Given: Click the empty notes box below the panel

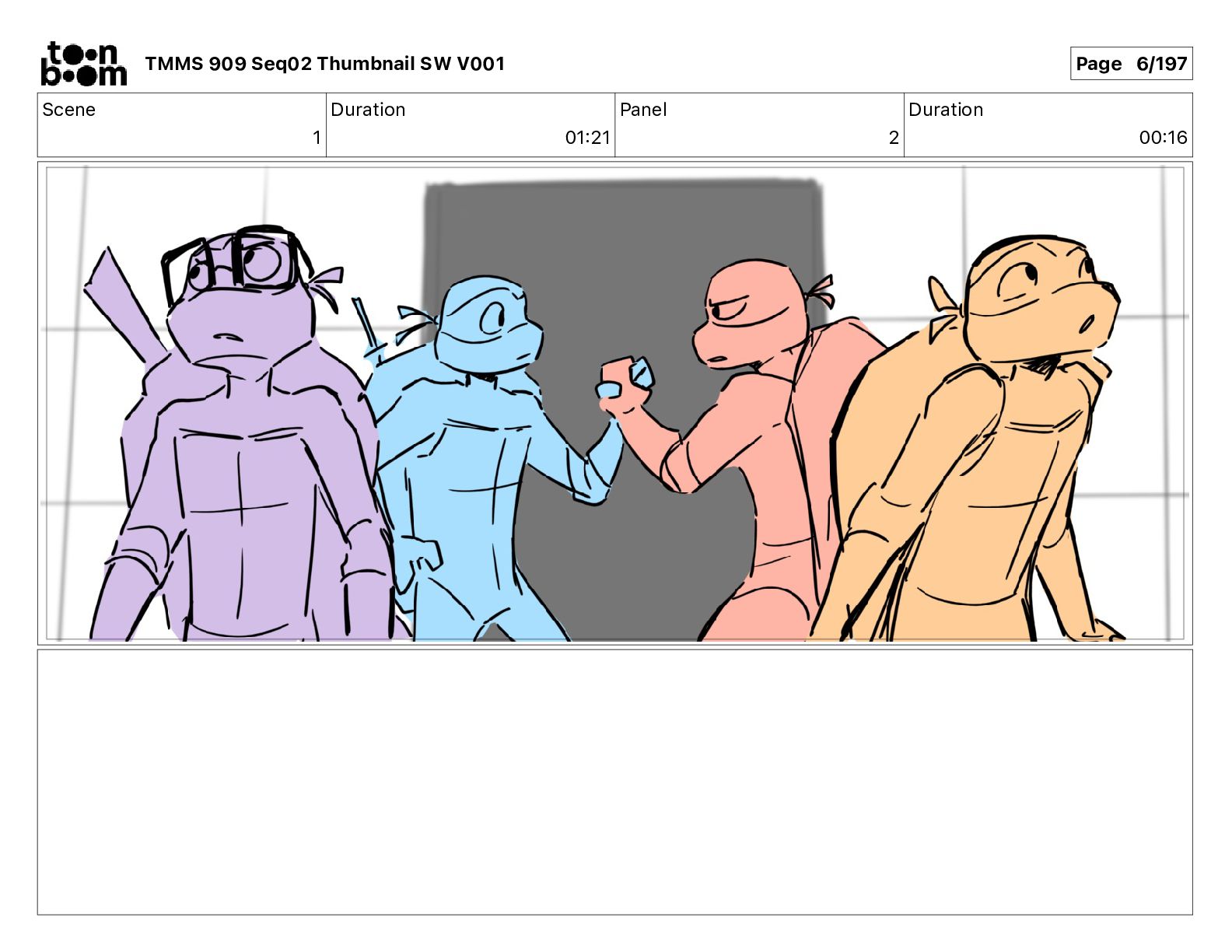Looking at the screenshot, I should [614, 782].
